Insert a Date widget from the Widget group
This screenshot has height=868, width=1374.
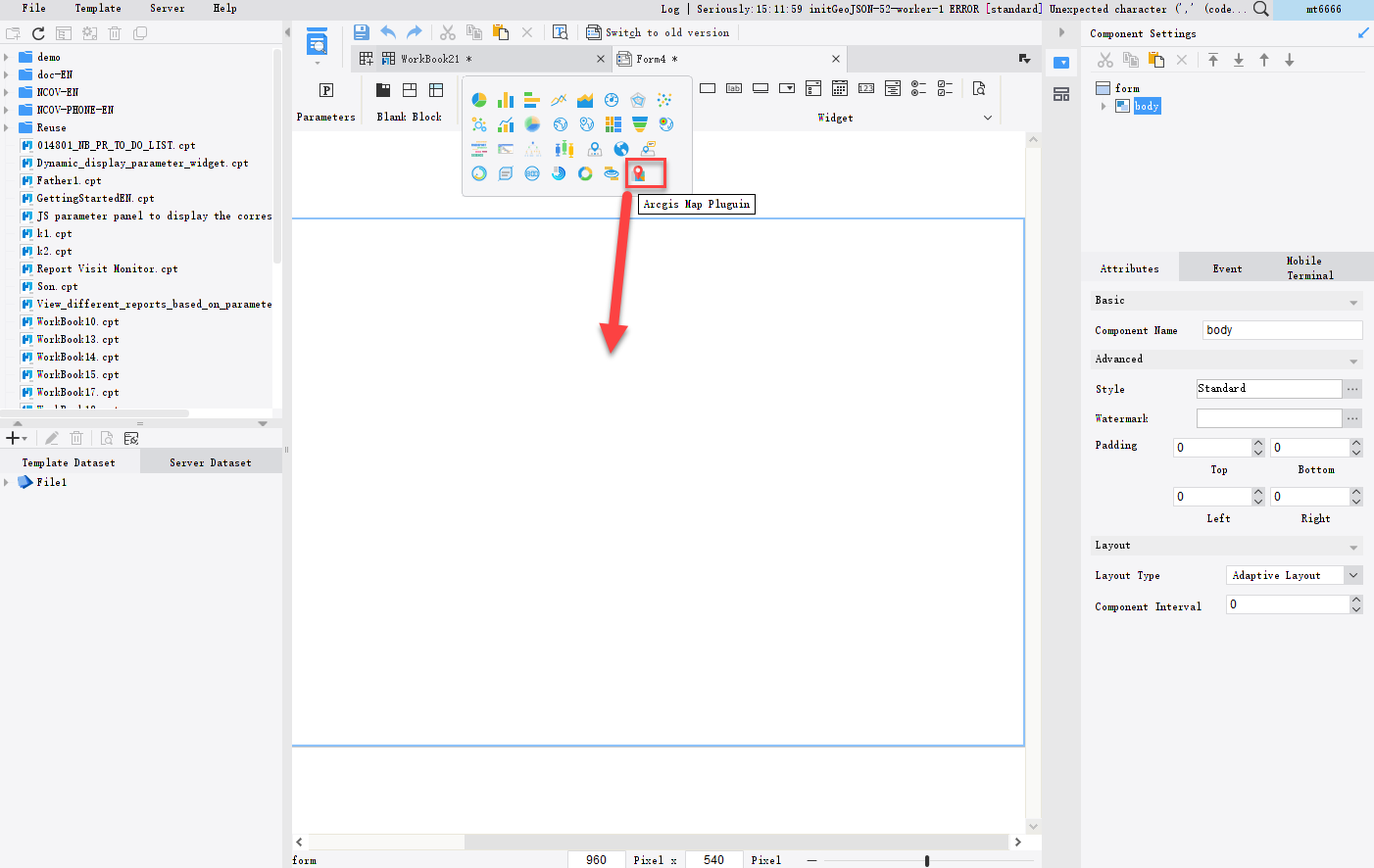[839, 88]
